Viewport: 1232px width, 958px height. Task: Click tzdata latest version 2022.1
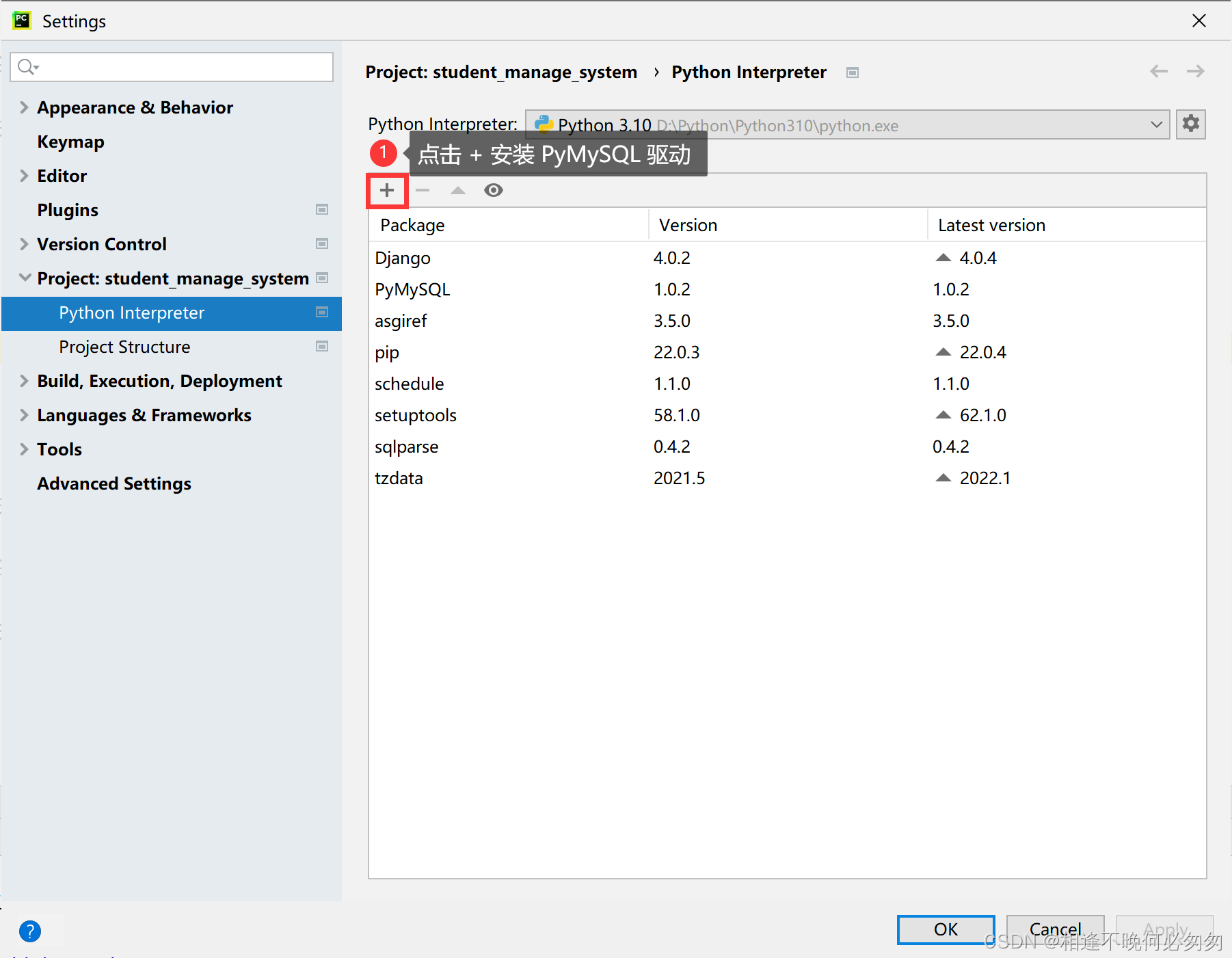tap(985, 478)
